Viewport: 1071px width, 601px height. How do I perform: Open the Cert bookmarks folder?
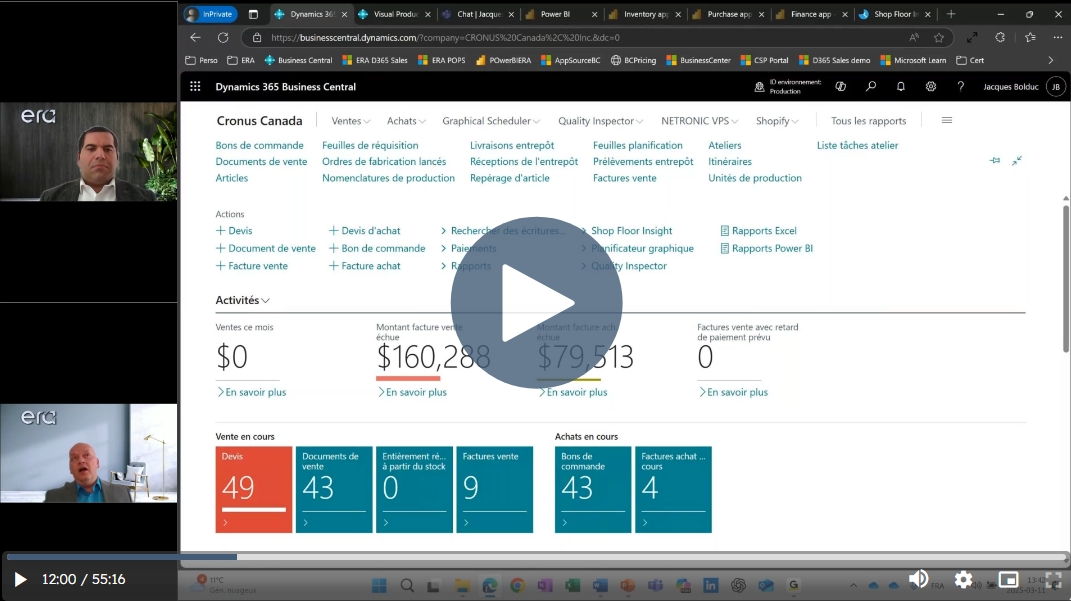pos(970,60)
